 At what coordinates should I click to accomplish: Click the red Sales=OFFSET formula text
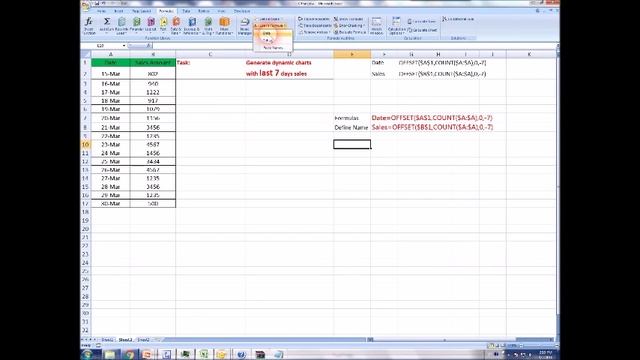(432, 127)
